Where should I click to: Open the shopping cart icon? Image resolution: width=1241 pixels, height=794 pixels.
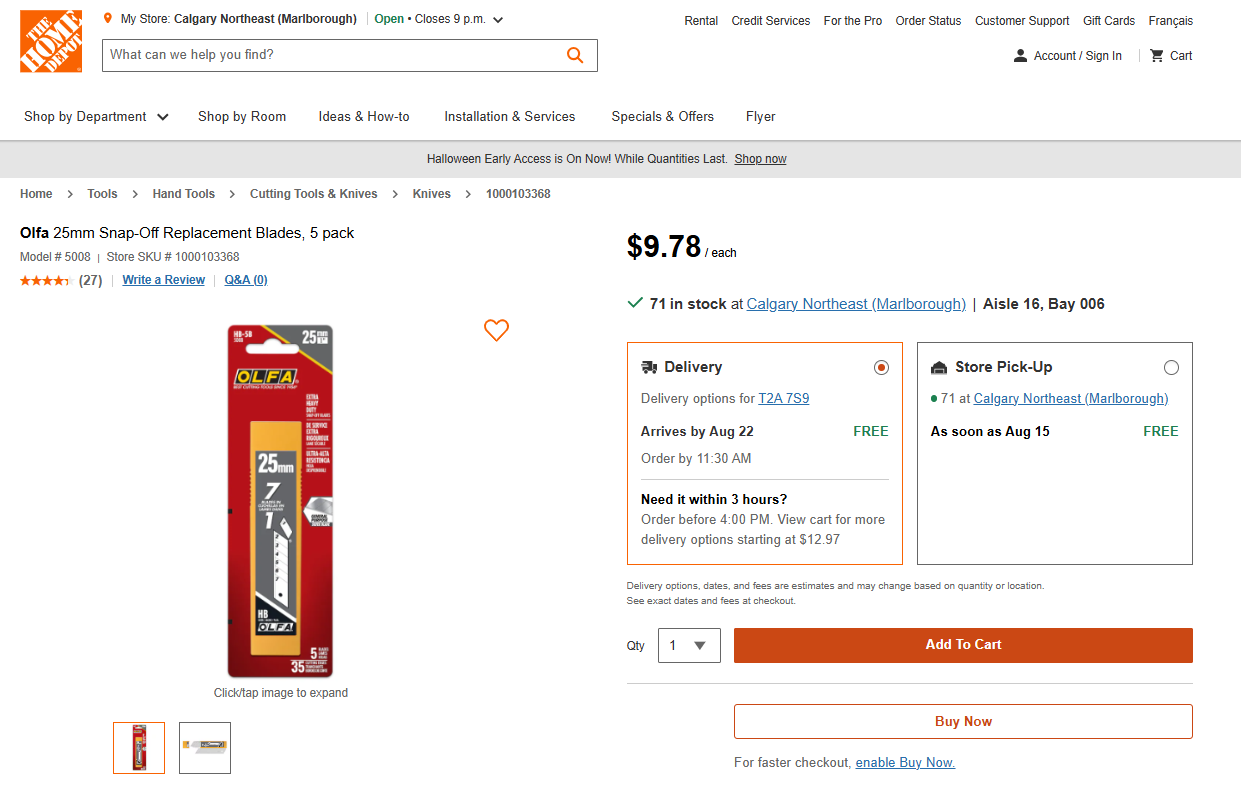pos(1157,56)
